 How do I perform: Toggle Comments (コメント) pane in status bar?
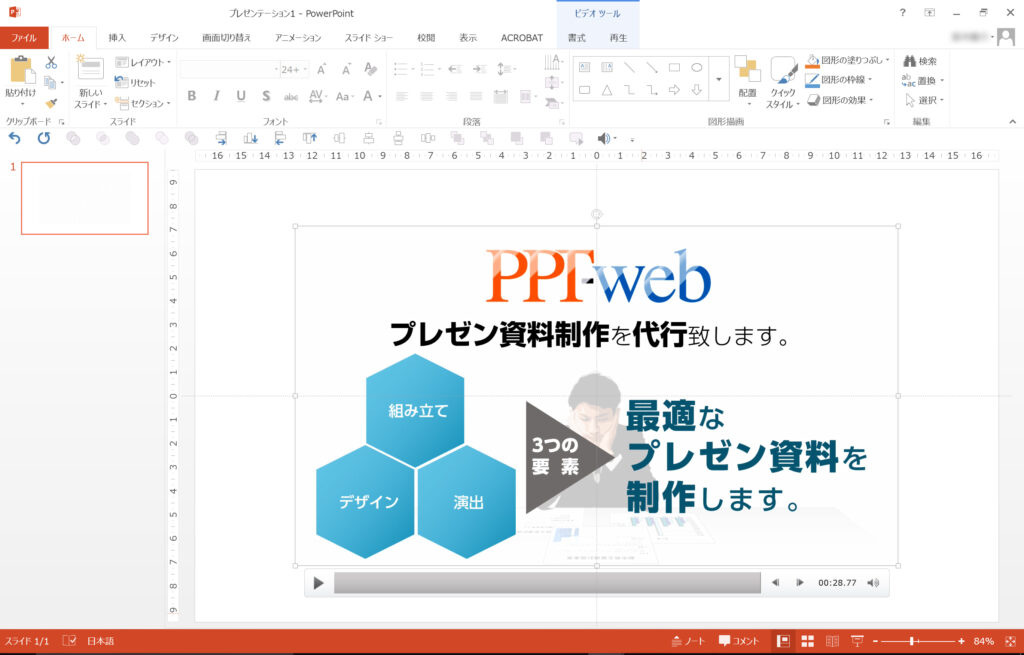(739, 641)
